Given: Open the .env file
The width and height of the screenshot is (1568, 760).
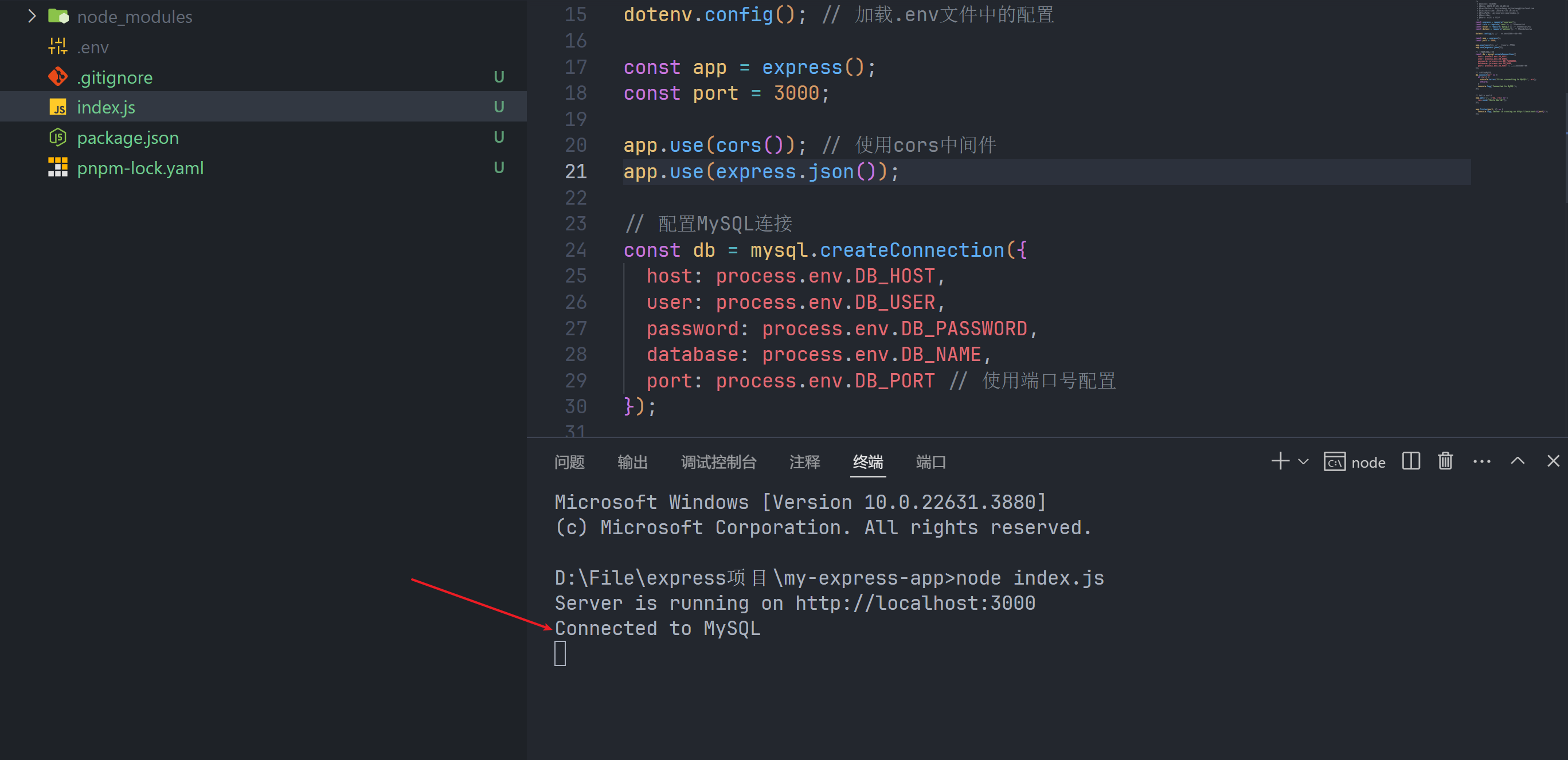Looking at the screenshot, I should coord(92,47).
